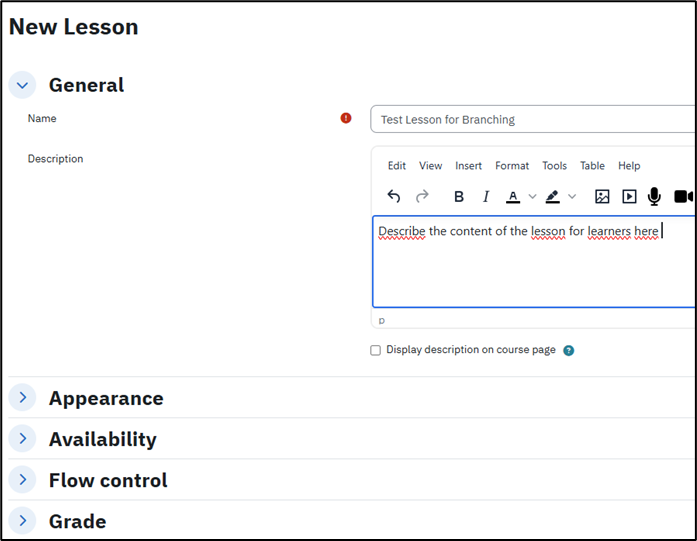Open the text color dropdown arrow
This screenshot has width=697, height=541.
coord(532,197)
